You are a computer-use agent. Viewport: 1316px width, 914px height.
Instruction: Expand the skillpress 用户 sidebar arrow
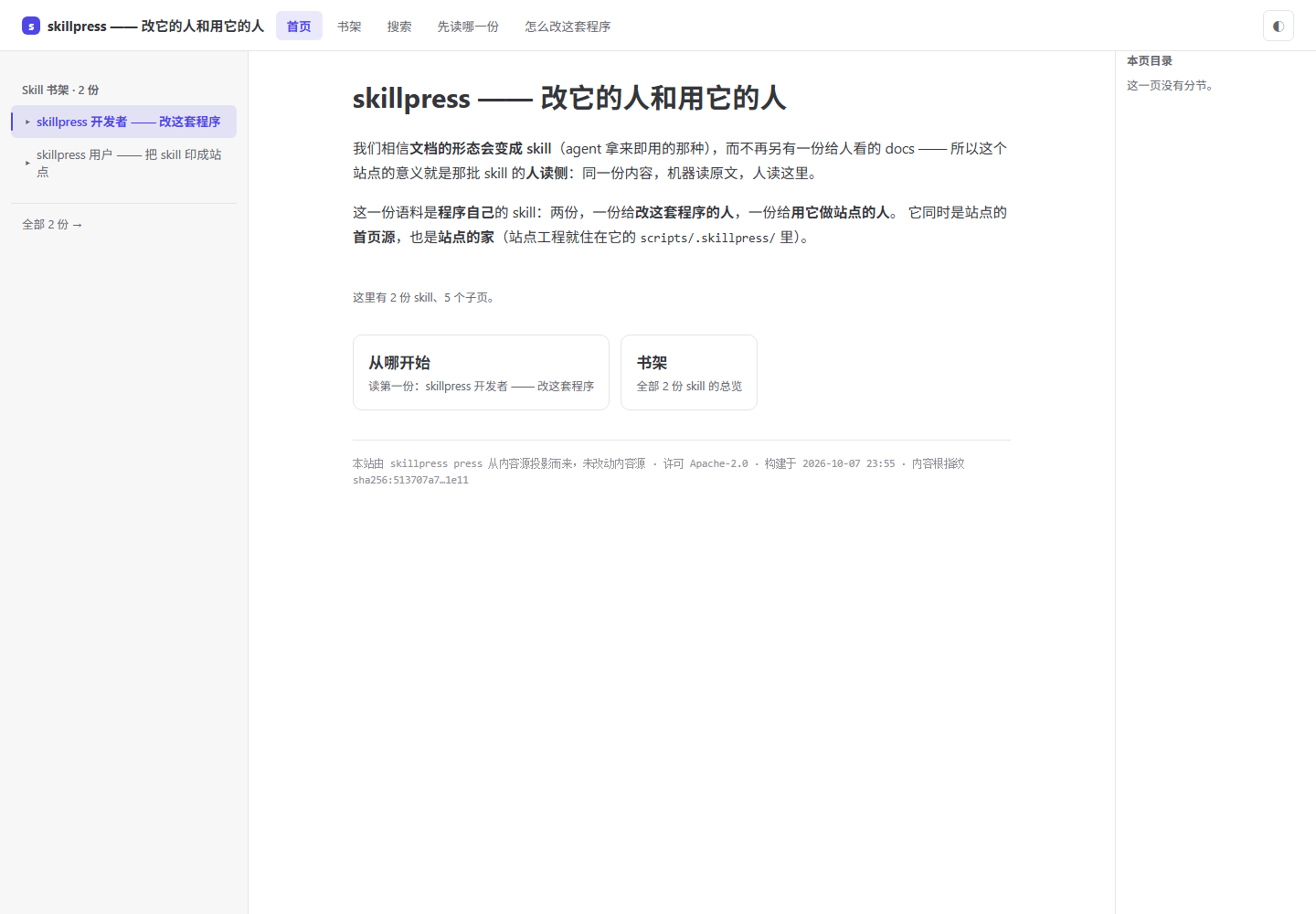[x=27, y=163]
